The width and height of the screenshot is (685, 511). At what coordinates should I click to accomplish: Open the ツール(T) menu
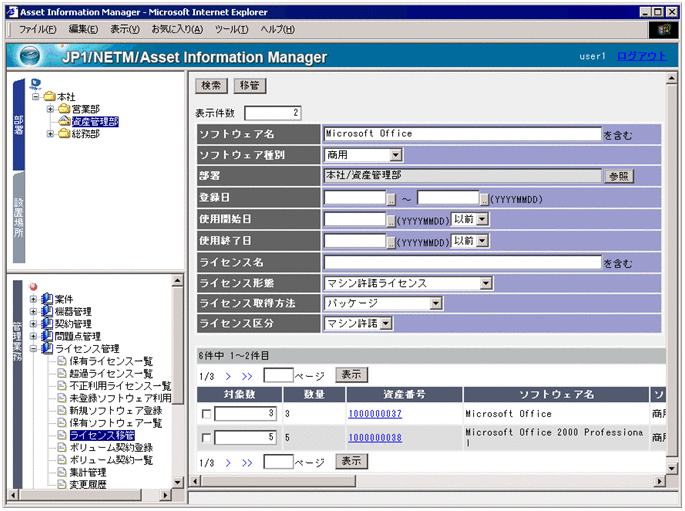(232, 29)
